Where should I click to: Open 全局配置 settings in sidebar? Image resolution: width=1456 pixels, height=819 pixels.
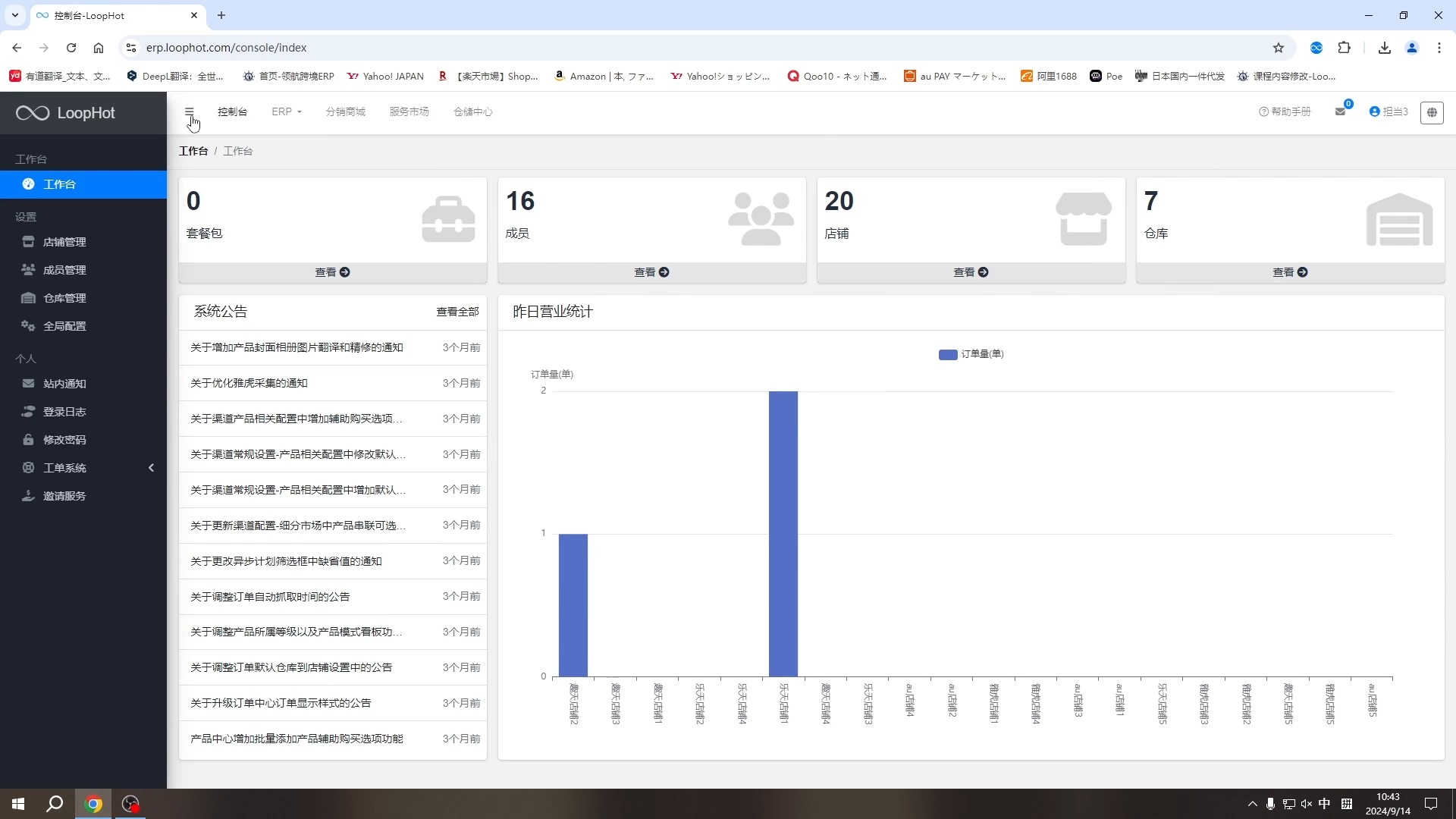(x=64, y=326)
